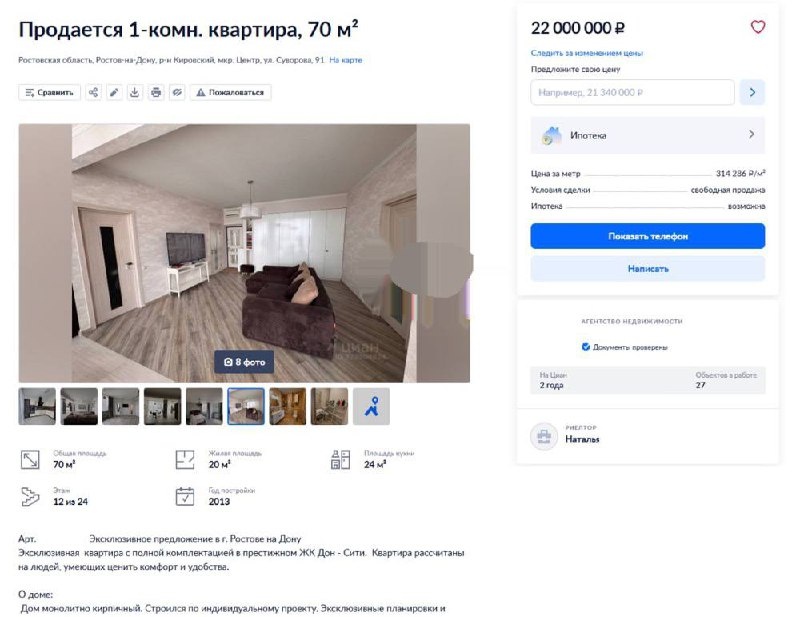Add listing to favorites with heart icon
The width and height of the screenshot is (800, 617).
758,27
